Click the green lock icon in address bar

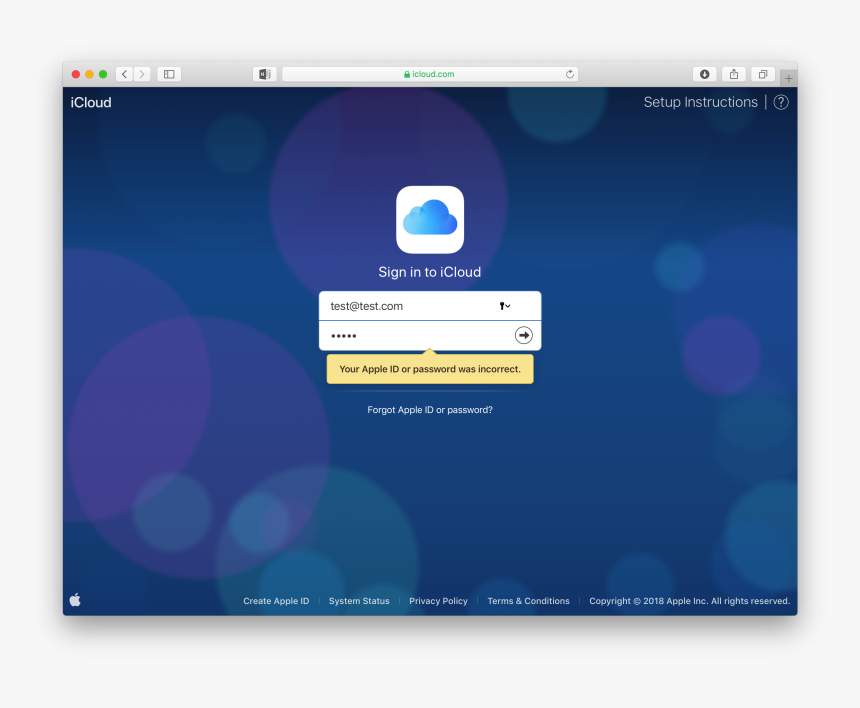[407, 74]
